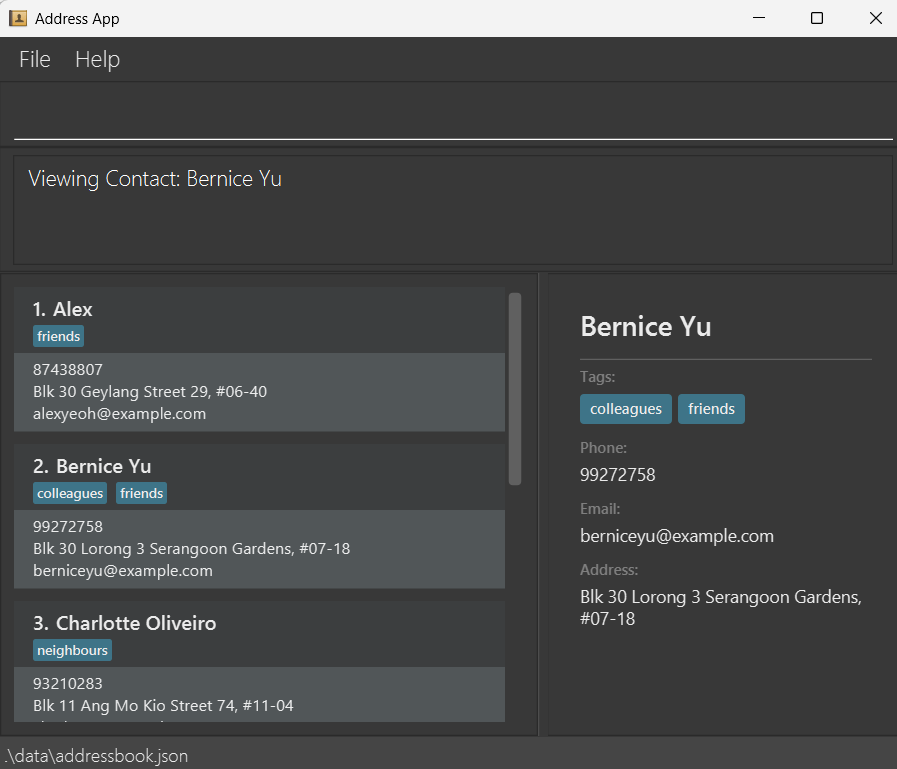Minimize the Address App window
The image size is (897, 769).
click(x=758, y=18)
